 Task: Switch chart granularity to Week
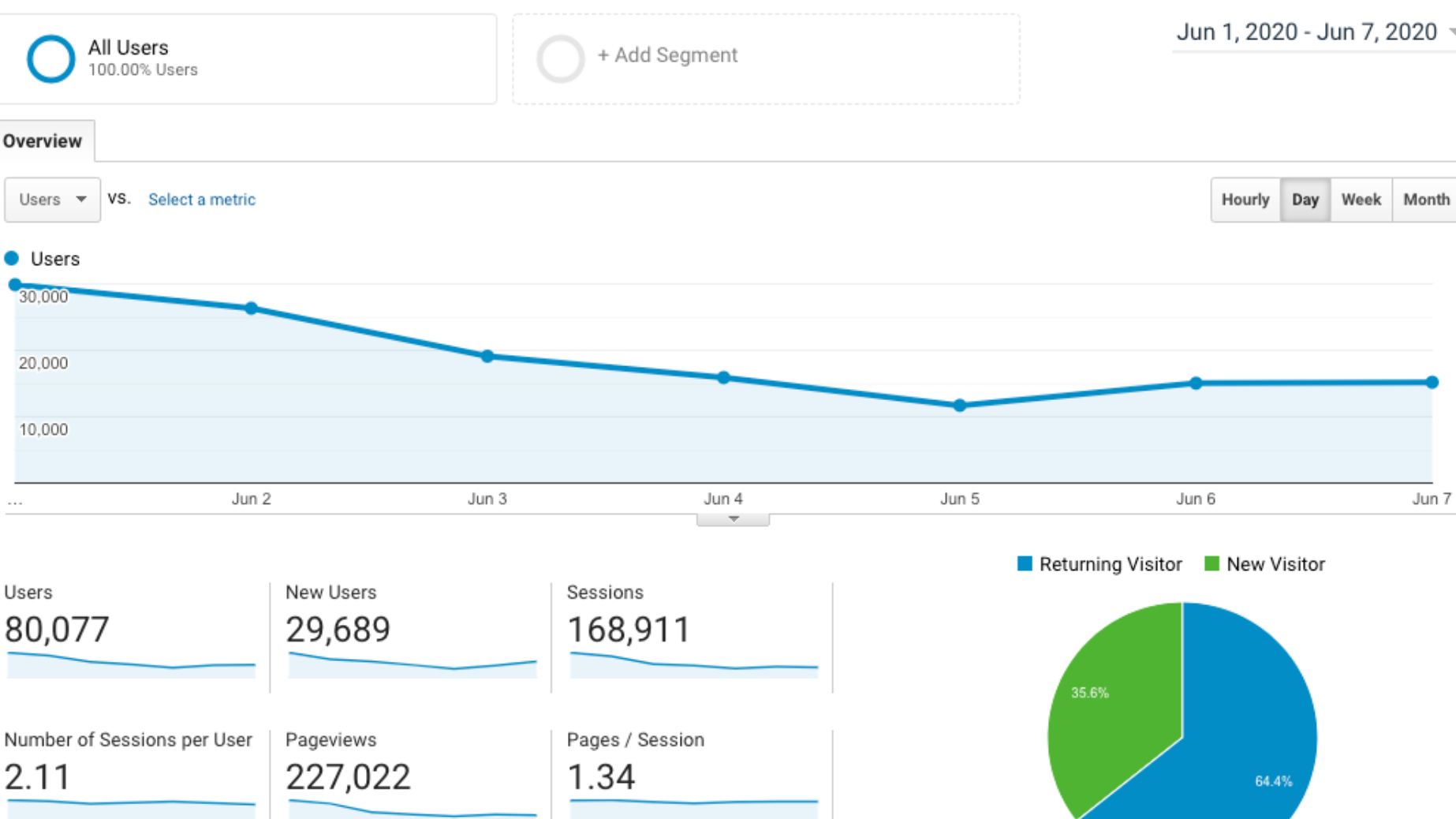click(1361, 200)
